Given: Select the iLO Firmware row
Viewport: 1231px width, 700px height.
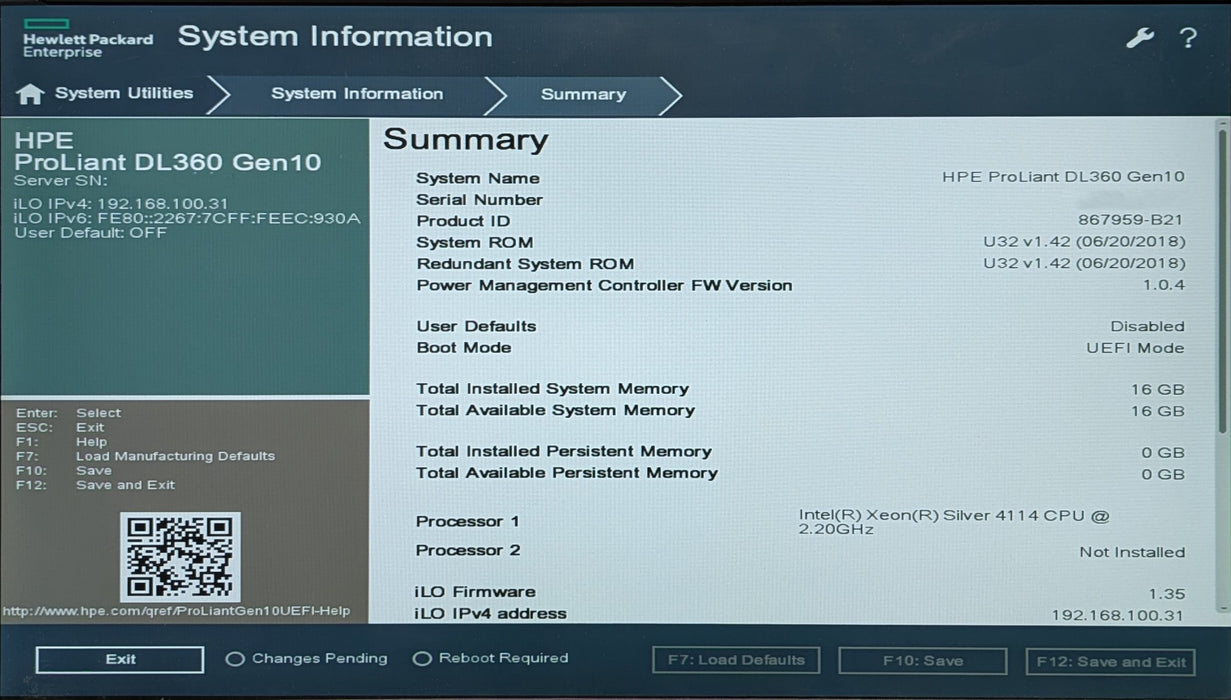Looking at the screenshot, I should pyautogui.click(x=800, y=592).
